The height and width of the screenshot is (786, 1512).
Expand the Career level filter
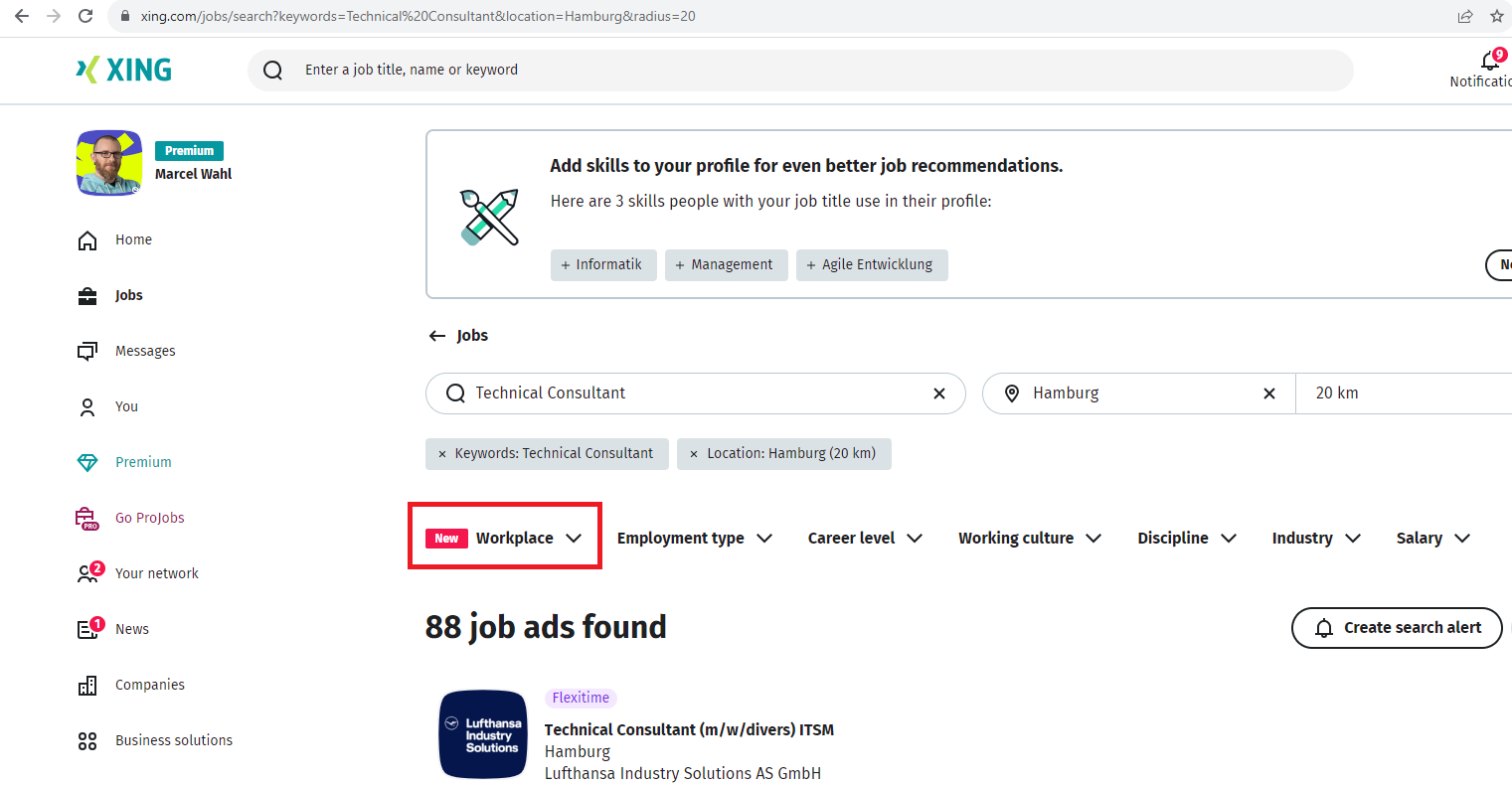(865, 538)
